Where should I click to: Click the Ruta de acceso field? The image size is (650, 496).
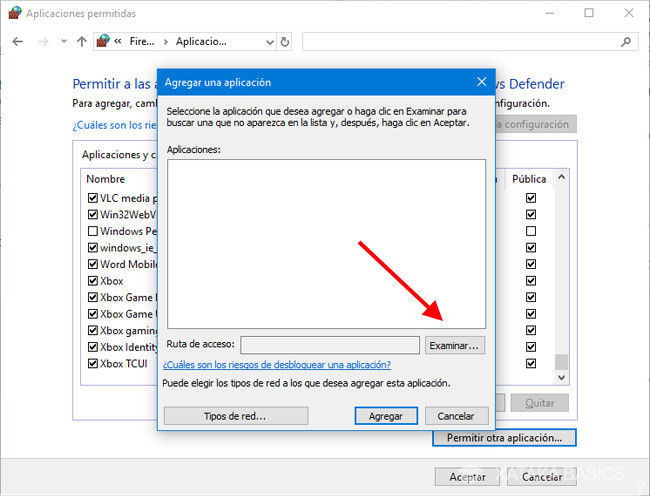(x=330, y=345)
